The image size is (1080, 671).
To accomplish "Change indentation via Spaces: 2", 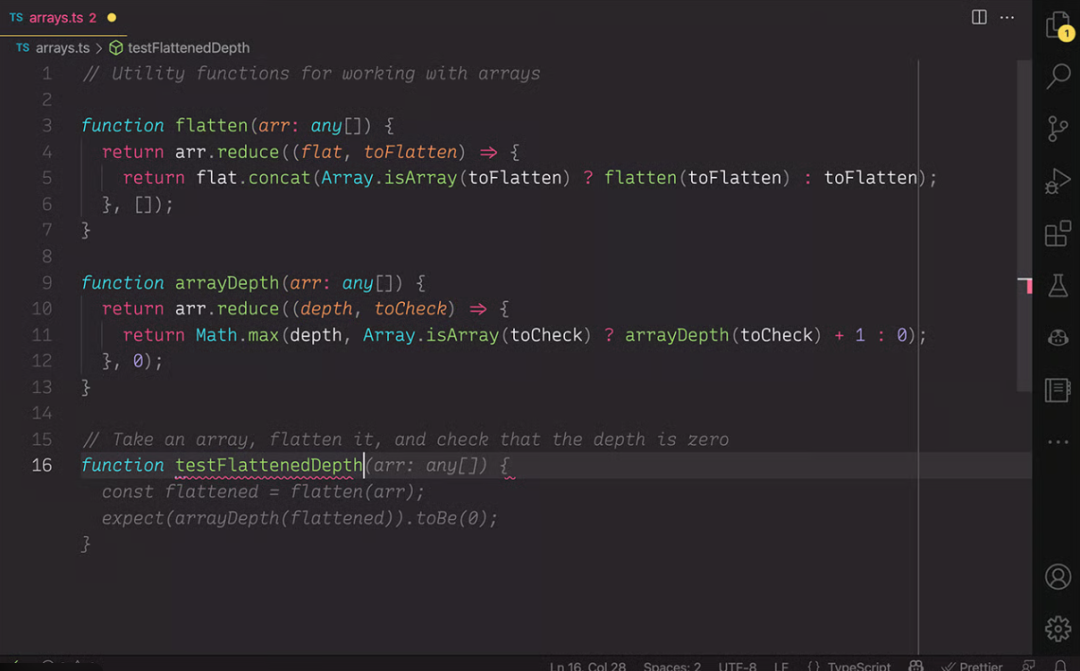I will pos(672,666).
